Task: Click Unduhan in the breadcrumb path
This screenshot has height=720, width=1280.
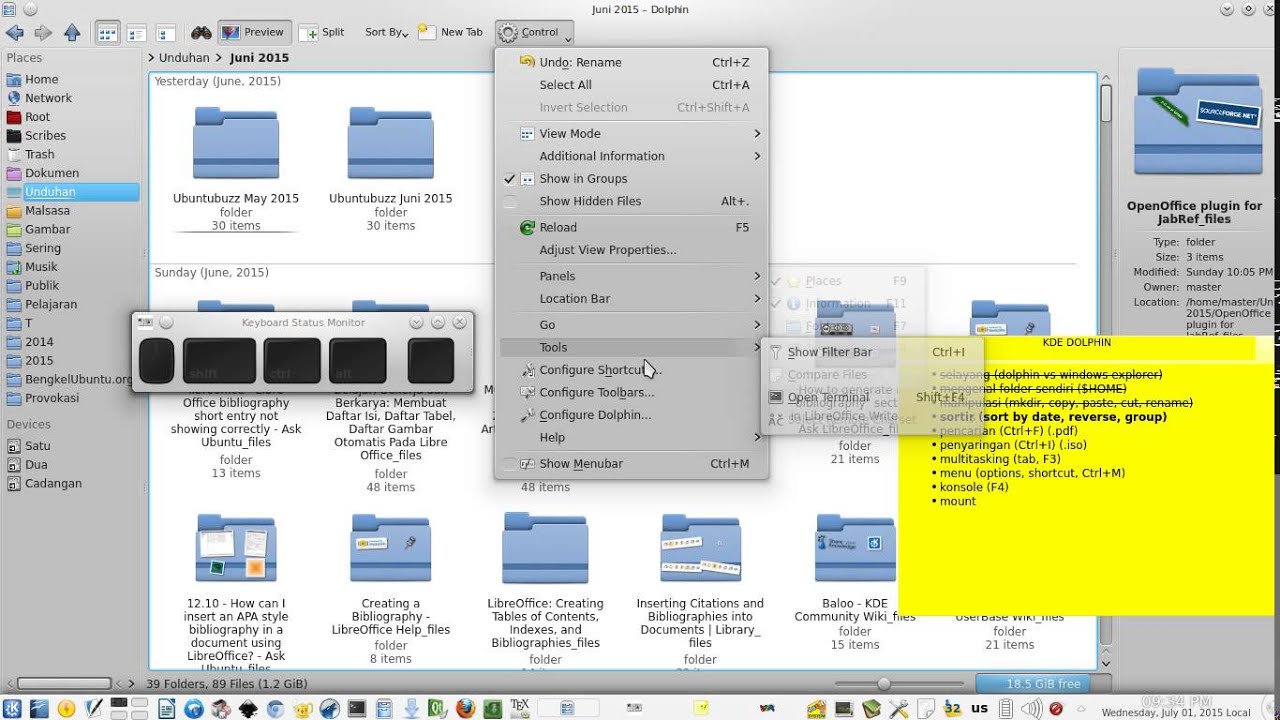Action: tap(183, 58)
